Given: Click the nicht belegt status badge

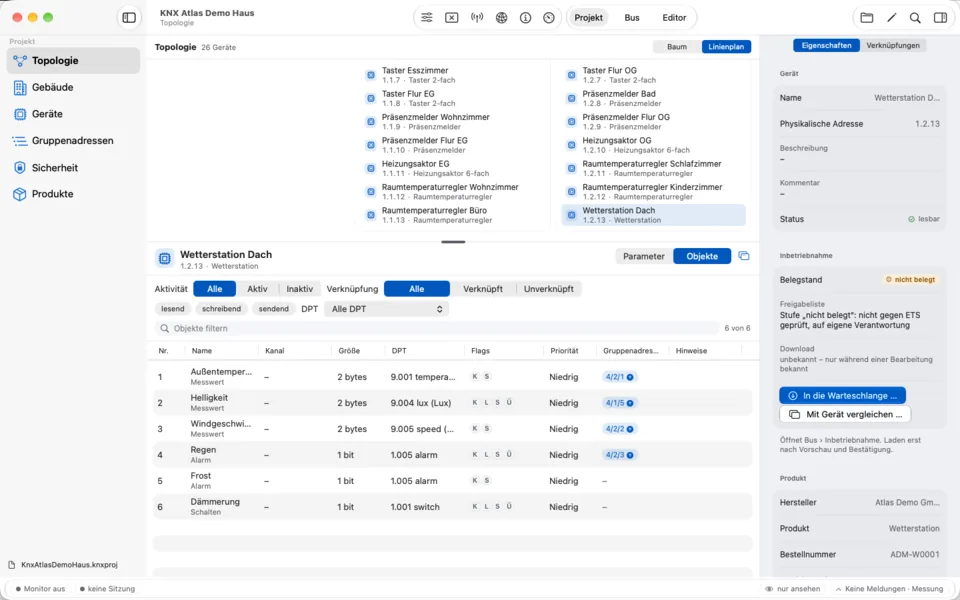Looking at the screenshot, I should (910, 280).
